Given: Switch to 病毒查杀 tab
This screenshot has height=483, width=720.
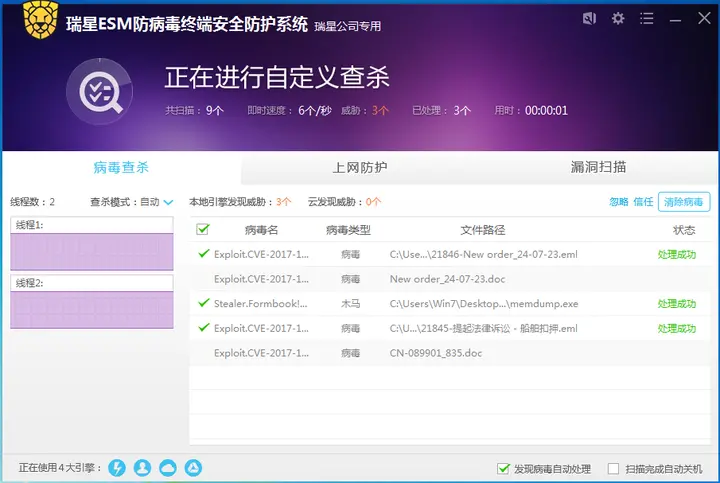Looking at the screenshot, I should (121, 168).
